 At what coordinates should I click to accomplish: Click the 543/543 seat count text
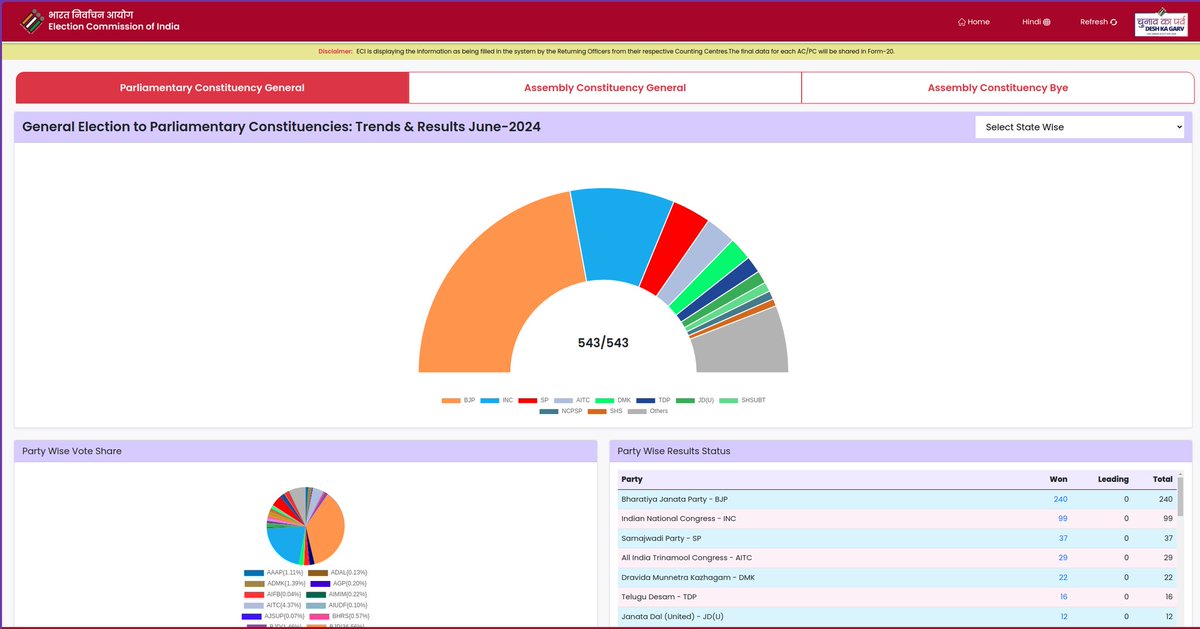[603, 343]
